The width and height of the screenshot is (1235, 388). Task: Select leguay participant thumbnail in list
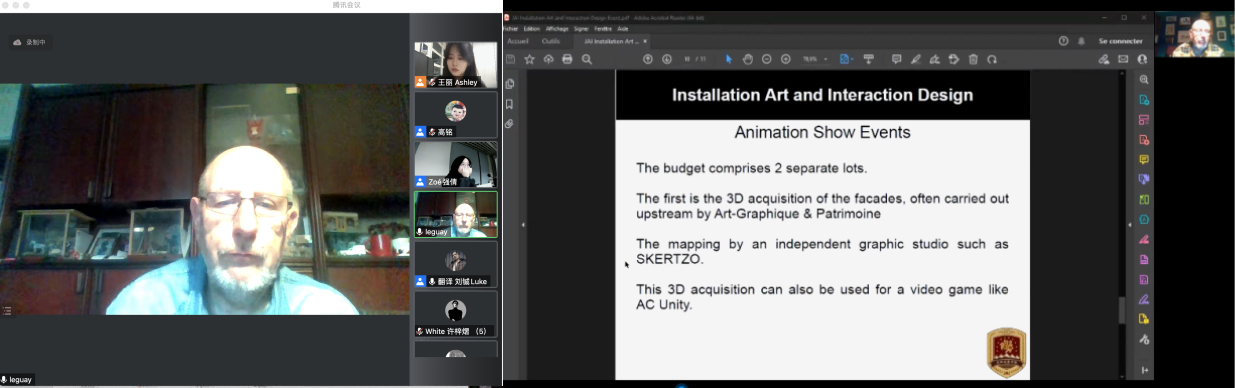pos(456,214)
